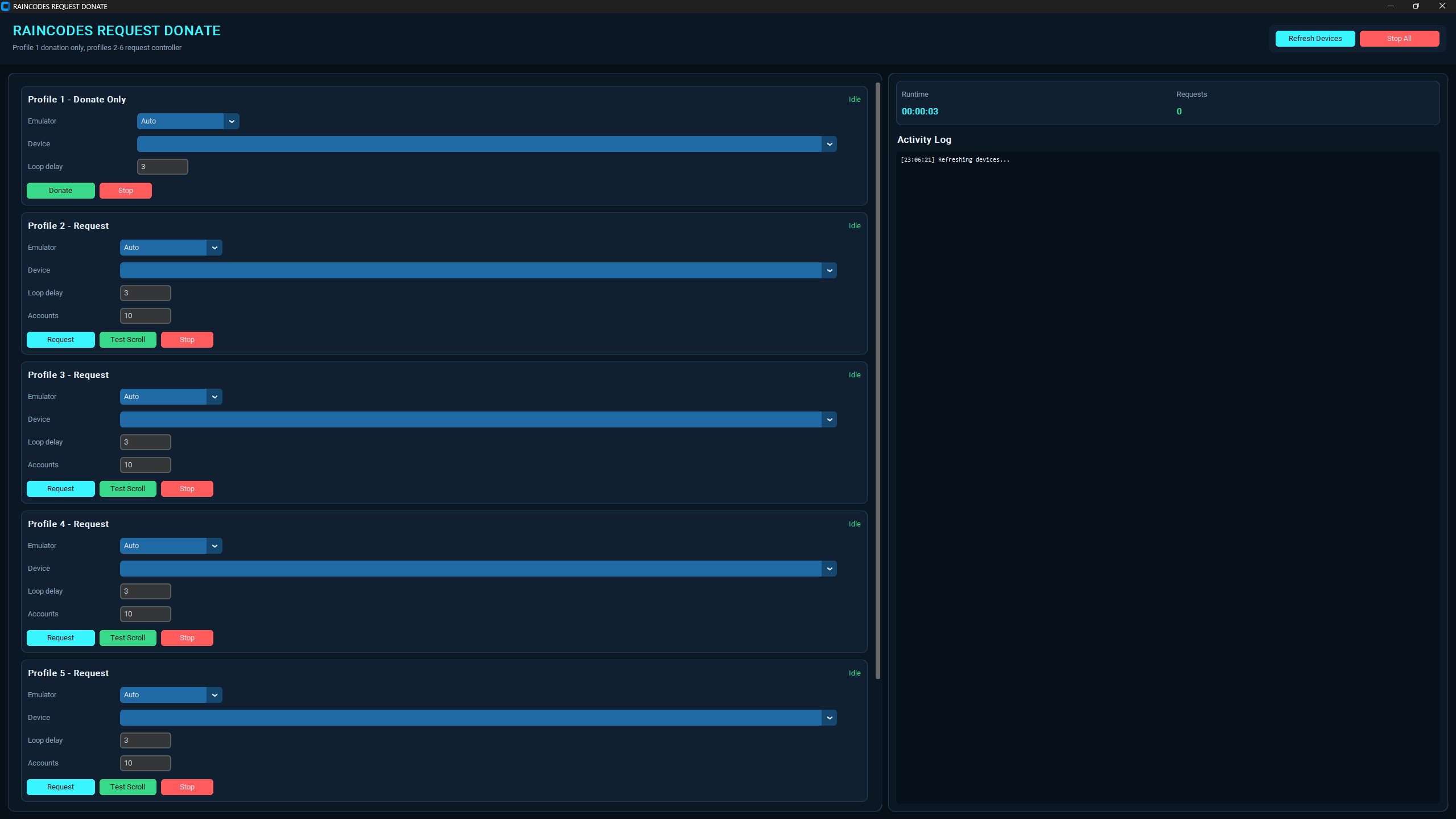Click Stop on Profile 1
This screenshot has height=819, width=1456.
(x=126, y=191)
